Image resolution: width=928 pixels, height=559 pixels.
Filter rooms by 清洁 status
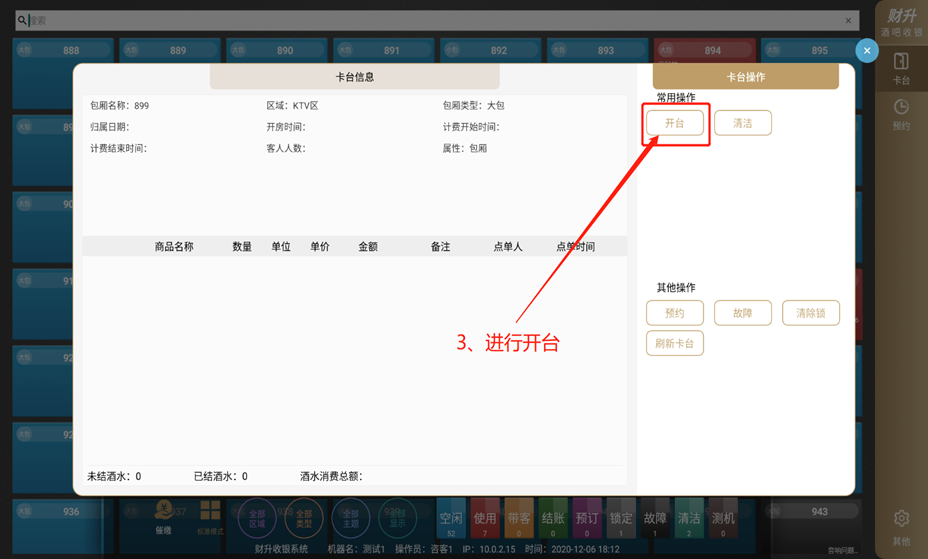point(689,519)
